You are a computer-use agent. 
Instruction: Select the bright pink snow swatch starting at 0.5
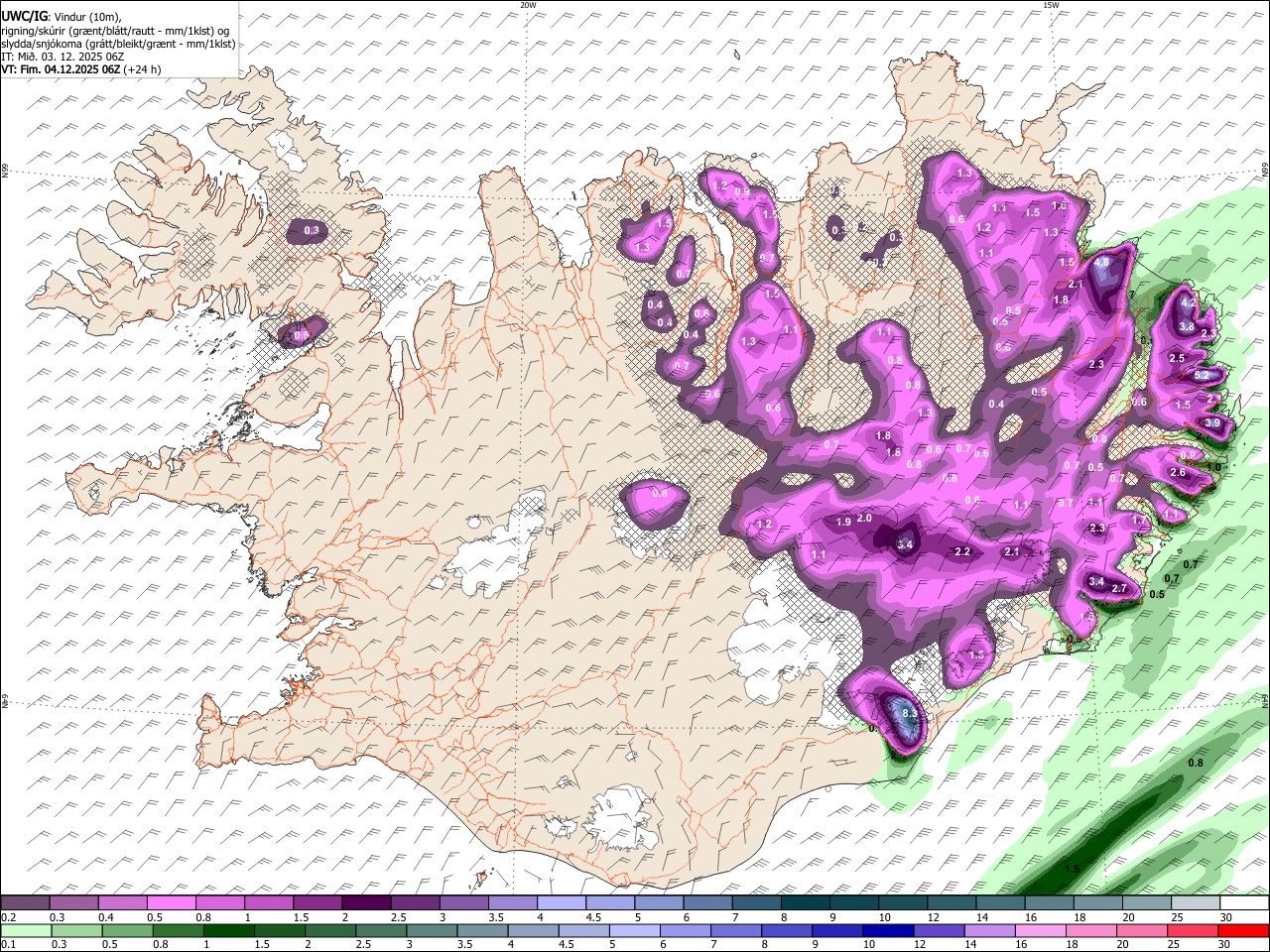coord(171,902)
